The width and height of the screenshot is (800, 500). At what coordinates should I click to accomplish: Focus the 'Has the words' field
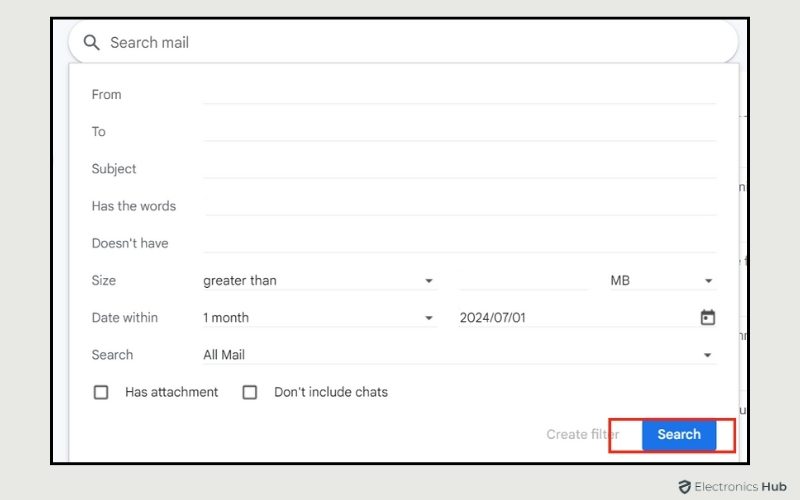coord(459,205)
